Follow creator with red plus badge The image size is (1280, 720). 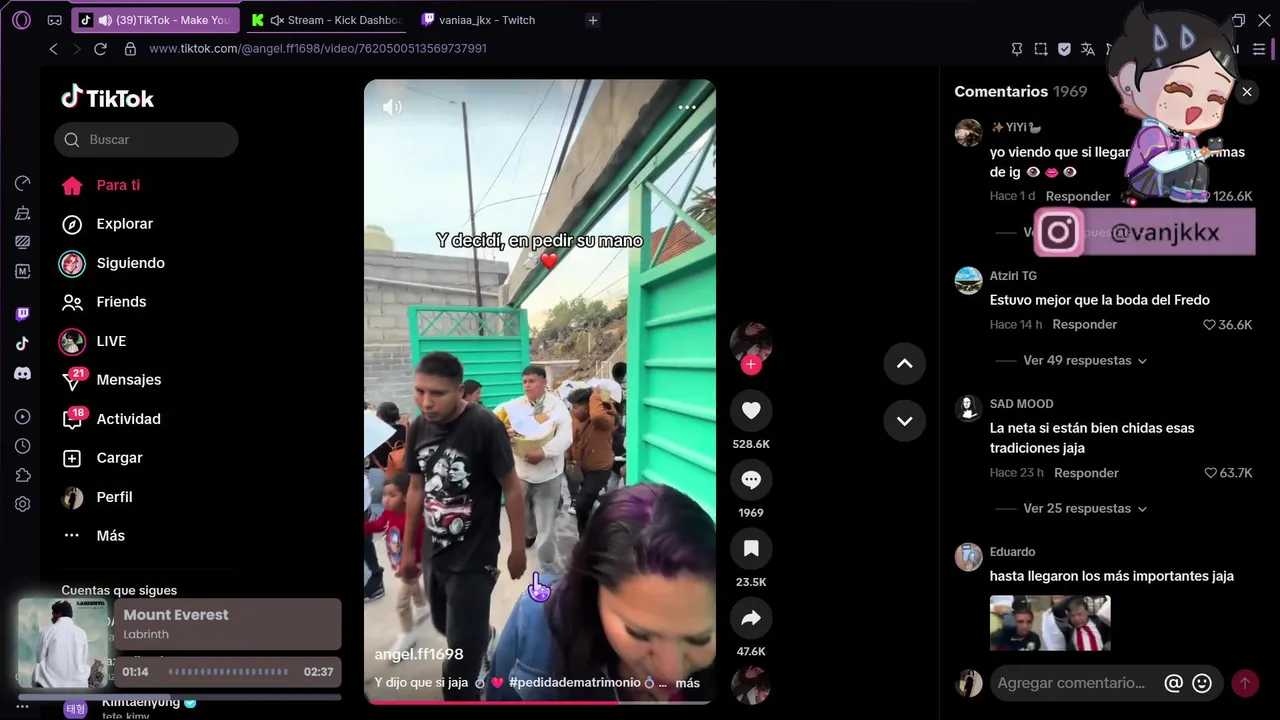pos(751,365)
